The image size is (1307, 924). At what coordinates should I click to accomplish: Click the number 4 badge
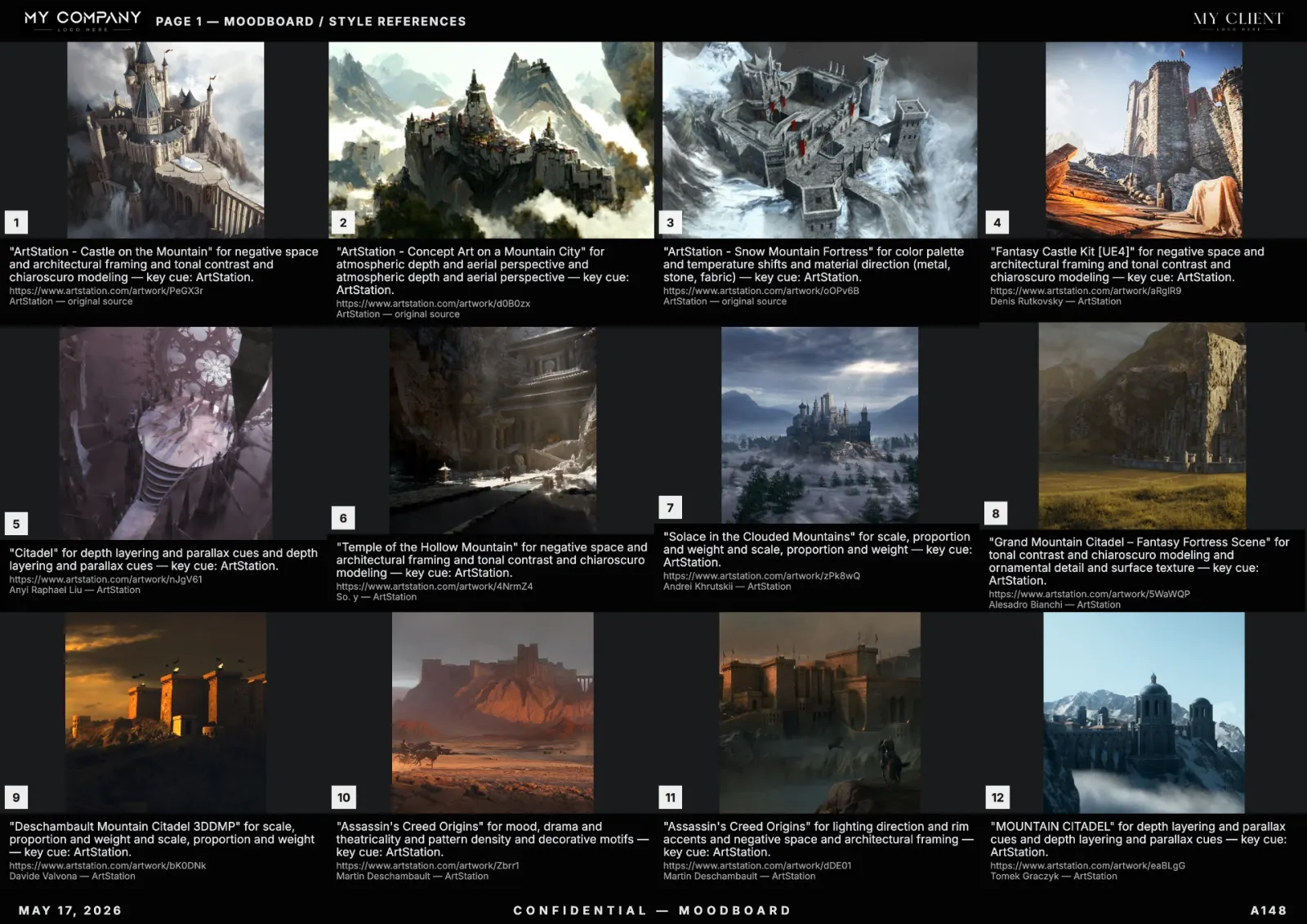click(x=997, y=222)
